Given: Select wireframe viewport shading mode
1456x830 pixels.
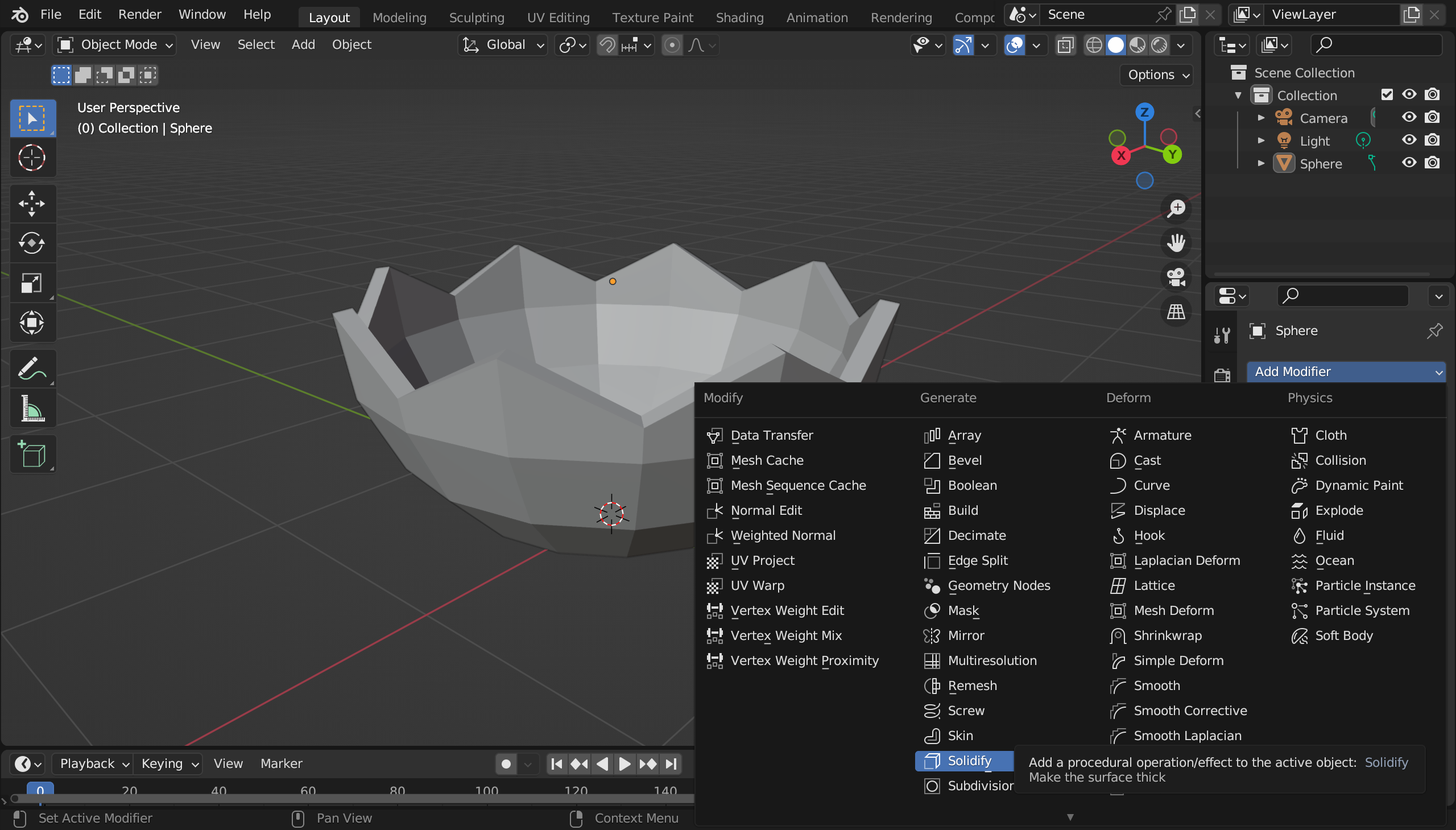Looking at the screenshot, I should [1094, 45].
